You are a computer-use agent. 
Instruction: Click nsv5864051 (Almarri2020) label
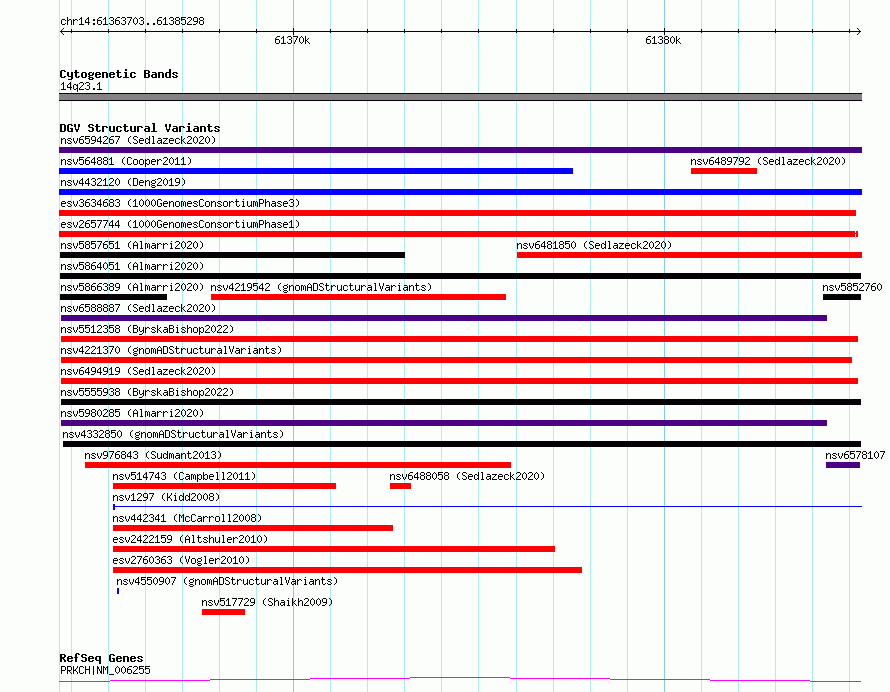coord(132,266)
